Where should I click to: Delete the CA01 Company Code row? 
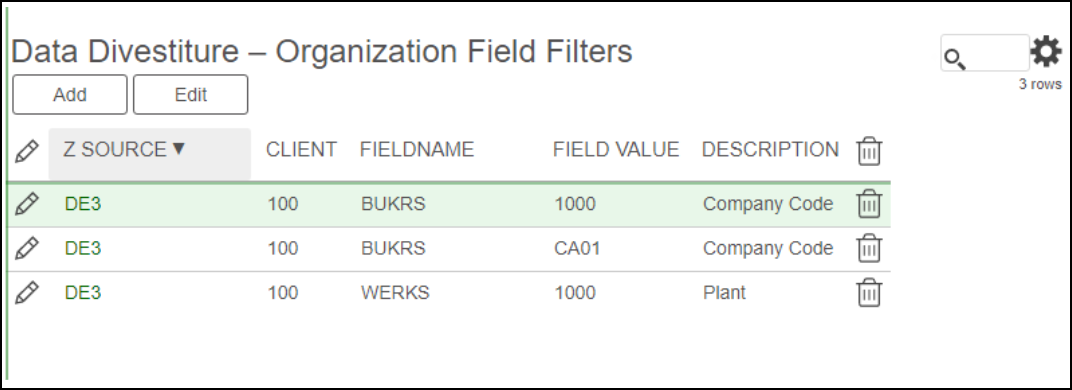(869, 248)
